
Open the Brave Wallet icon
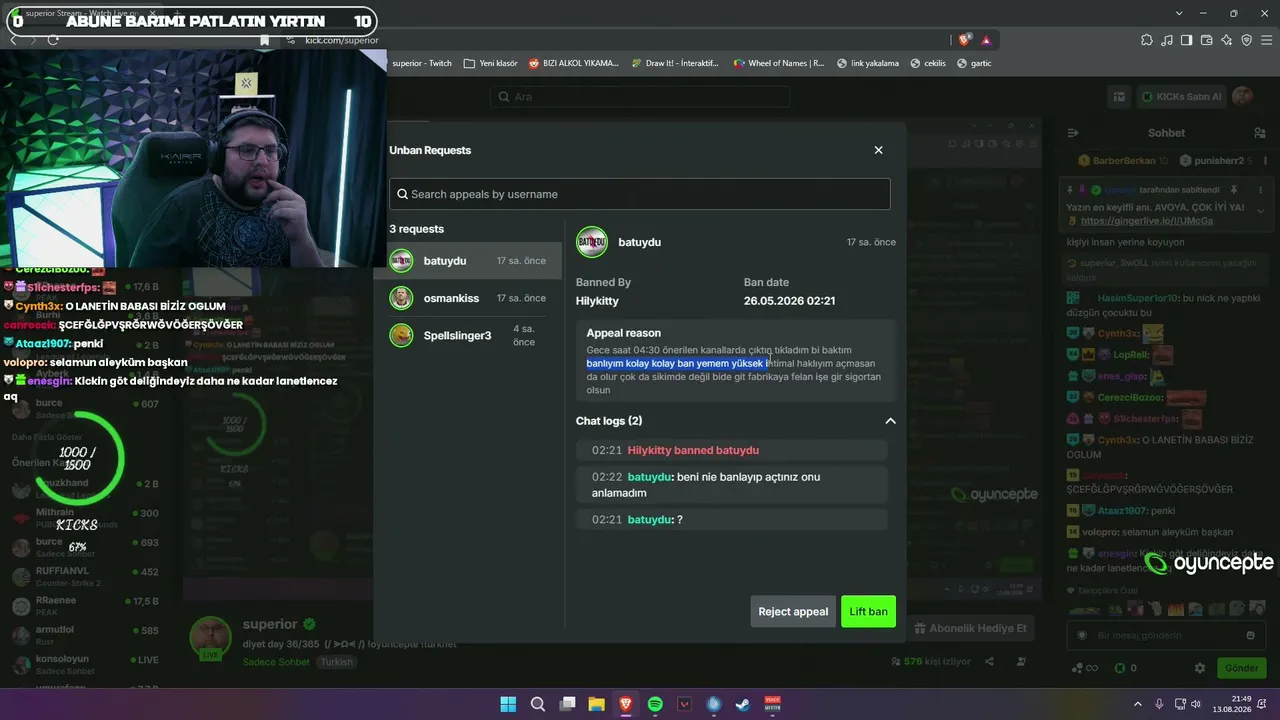(1207, 40)
